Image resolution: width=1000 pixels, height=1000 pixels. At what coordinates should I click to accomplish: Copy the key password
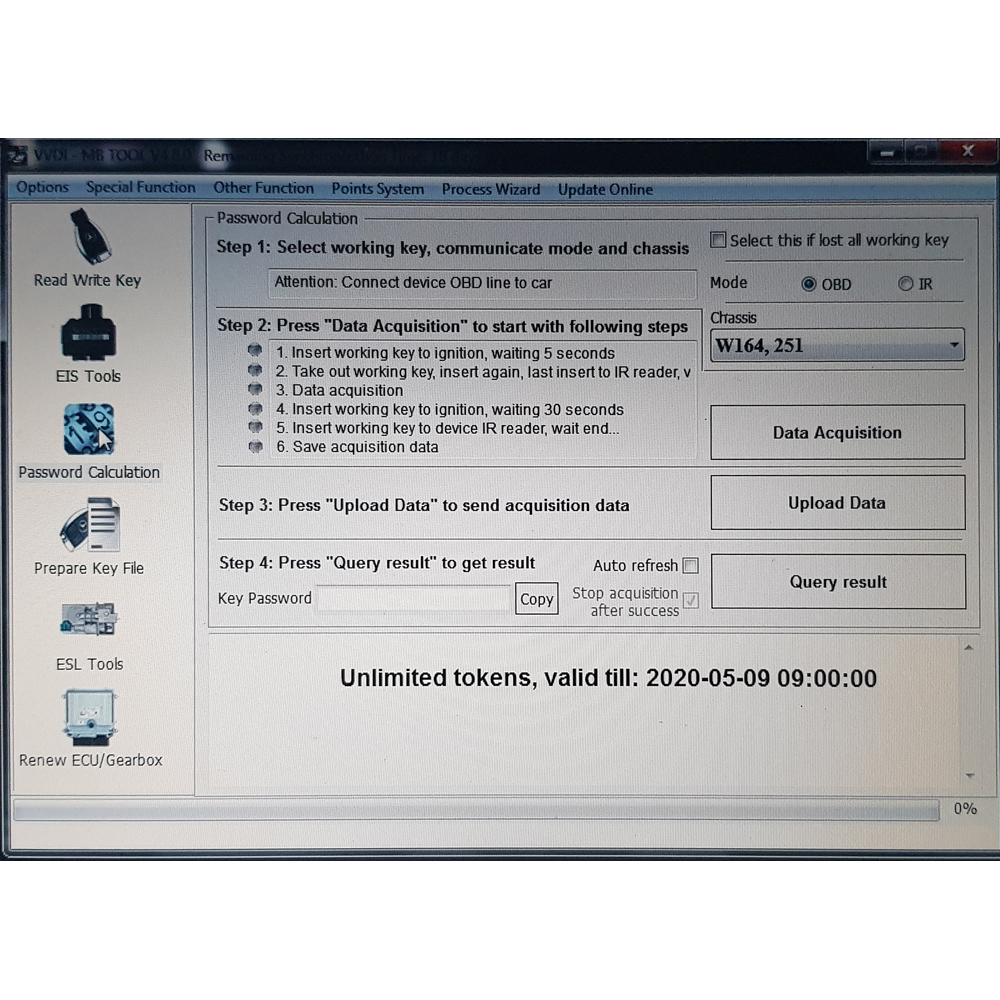click(536, 599)
